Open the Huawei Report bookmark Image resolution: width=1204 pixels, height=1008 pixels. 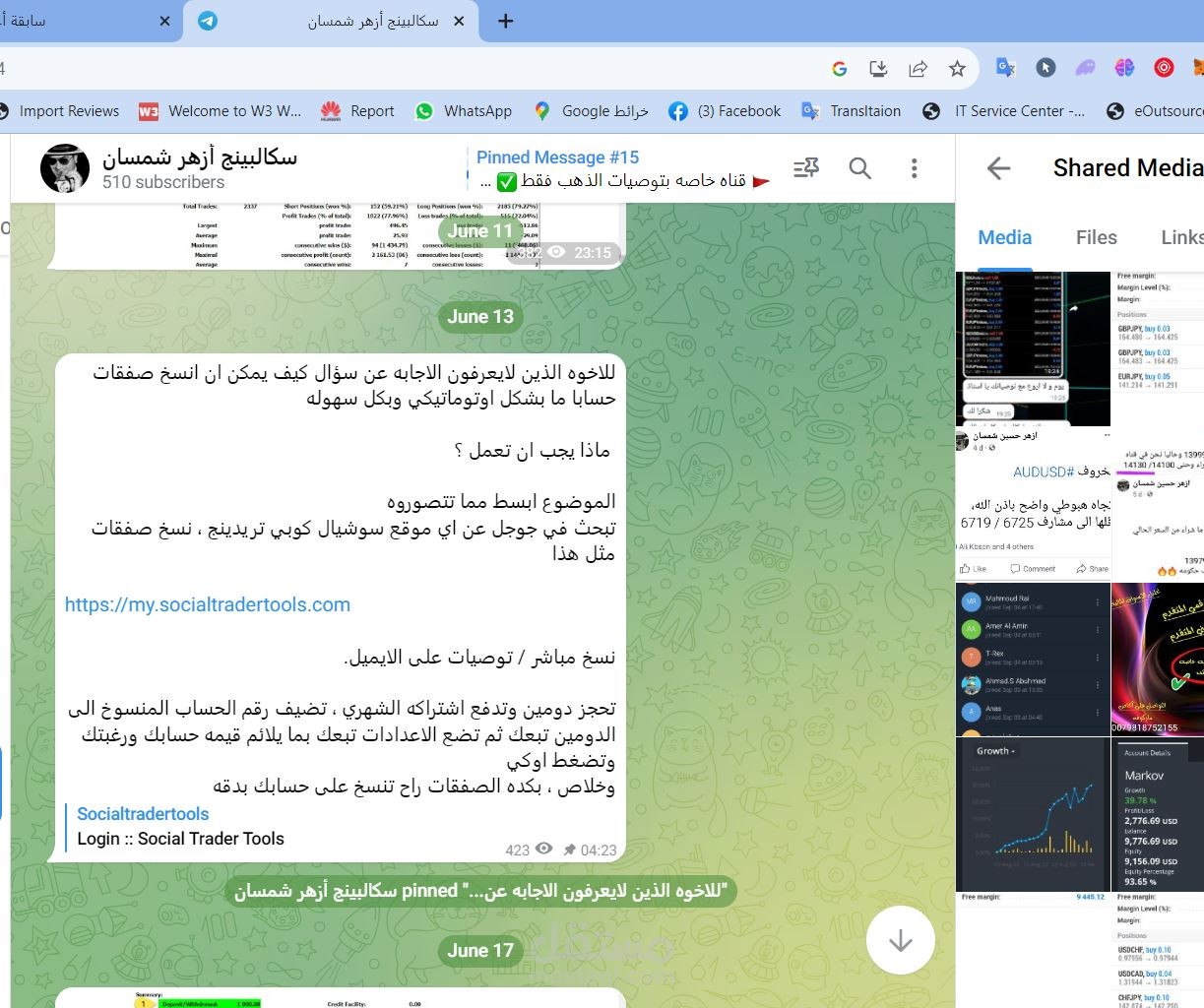pos(357,111)
